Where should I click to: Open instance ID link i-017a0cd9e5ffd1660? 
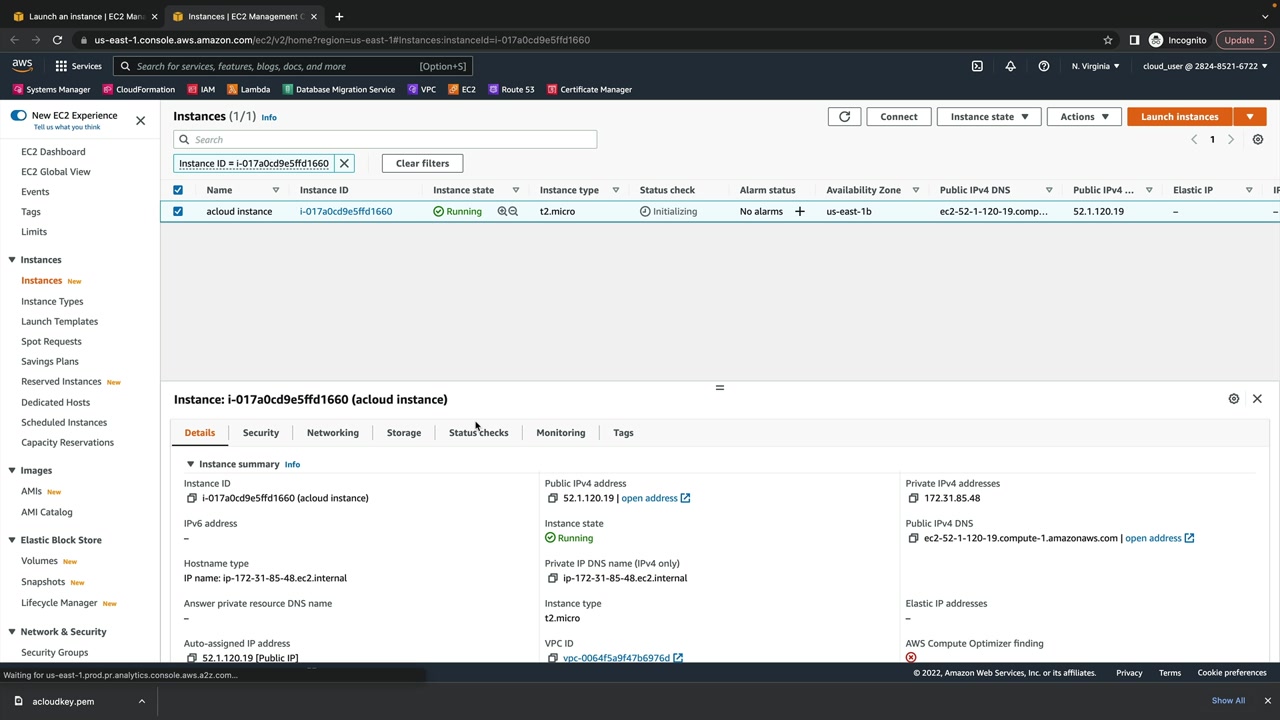coord(346,212)
